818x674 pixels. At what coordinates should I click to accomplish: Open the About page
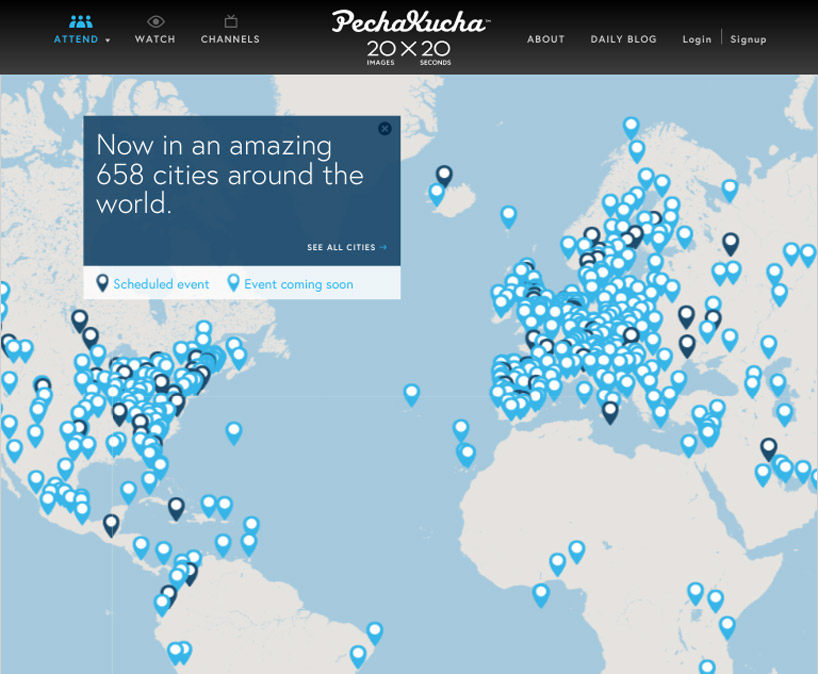(545, 39)
